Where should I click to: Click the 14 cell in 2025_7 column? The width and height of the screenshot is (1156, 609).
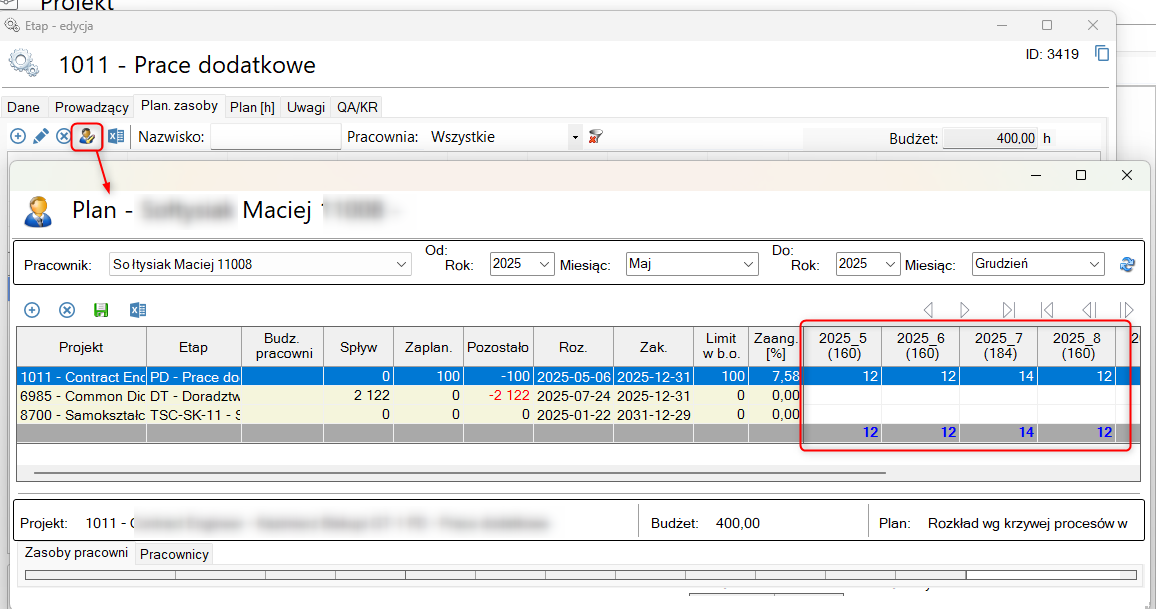point(998,376)
